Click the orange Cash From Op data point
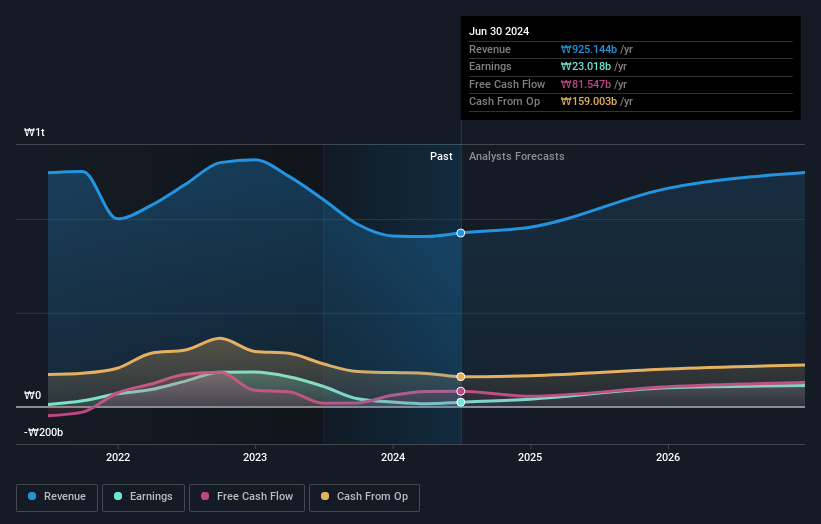 point(461,377)
